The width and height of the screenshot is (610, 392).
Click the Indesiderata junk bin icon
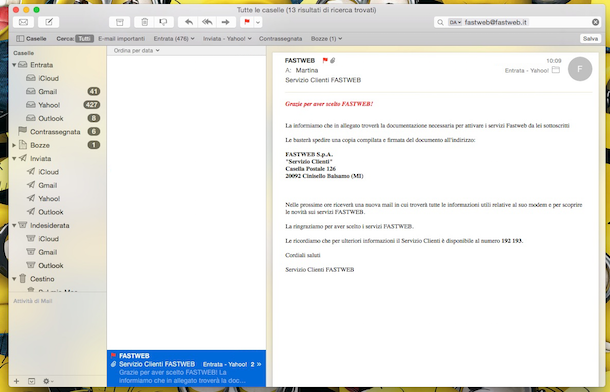click(23, 225)
